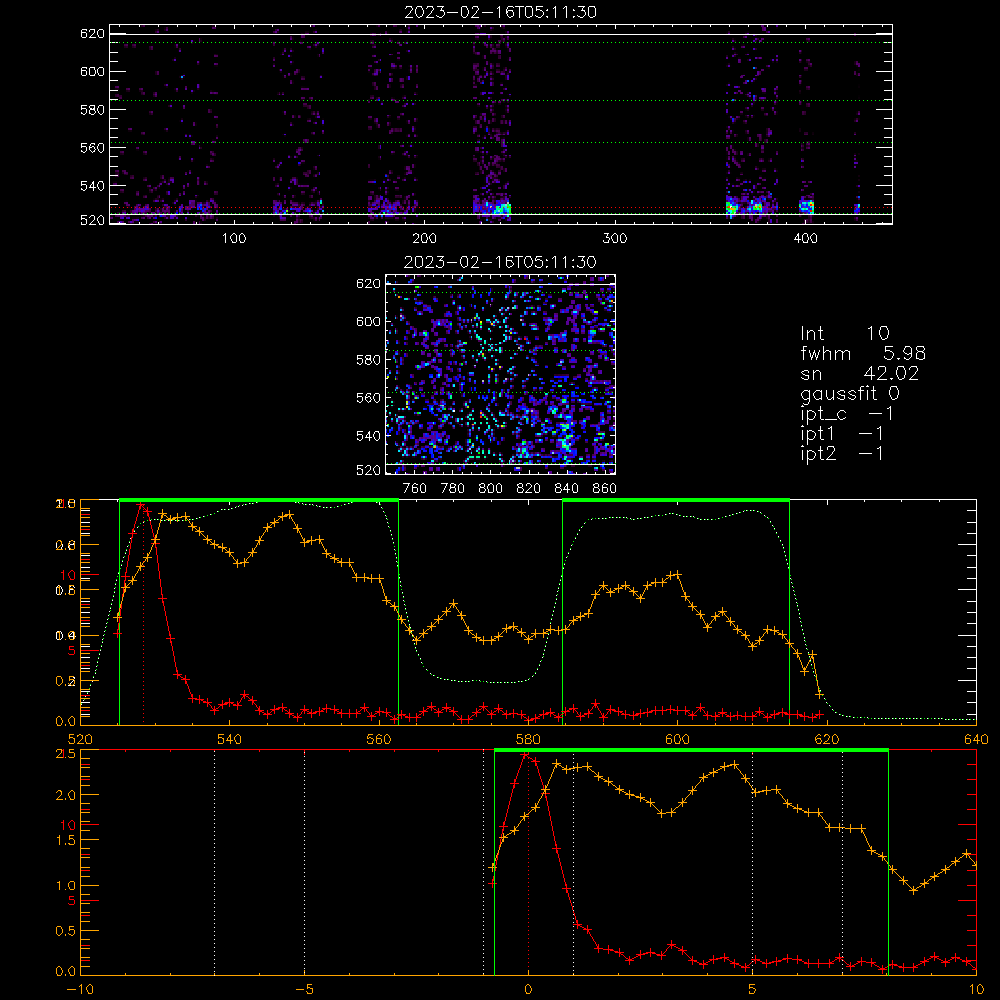Click the top spectrogram title 2023-02-16T05:11:30
Image resolution: width=1000 pixels, height=1000 pixels.
tap(500, 11)
